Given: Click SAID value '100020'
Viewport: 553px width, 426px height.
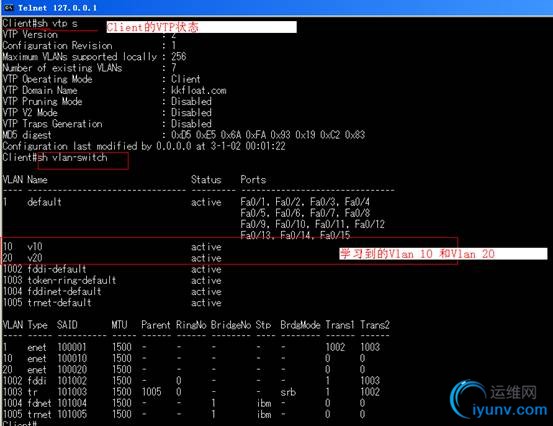Looking at the screenshot, I should point(72,370).
